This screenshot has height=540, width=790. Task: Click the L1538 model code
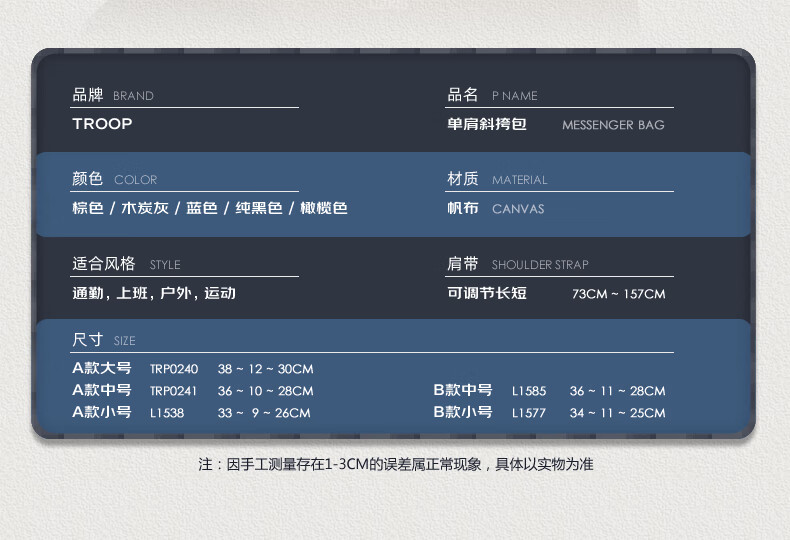(167, 414)
